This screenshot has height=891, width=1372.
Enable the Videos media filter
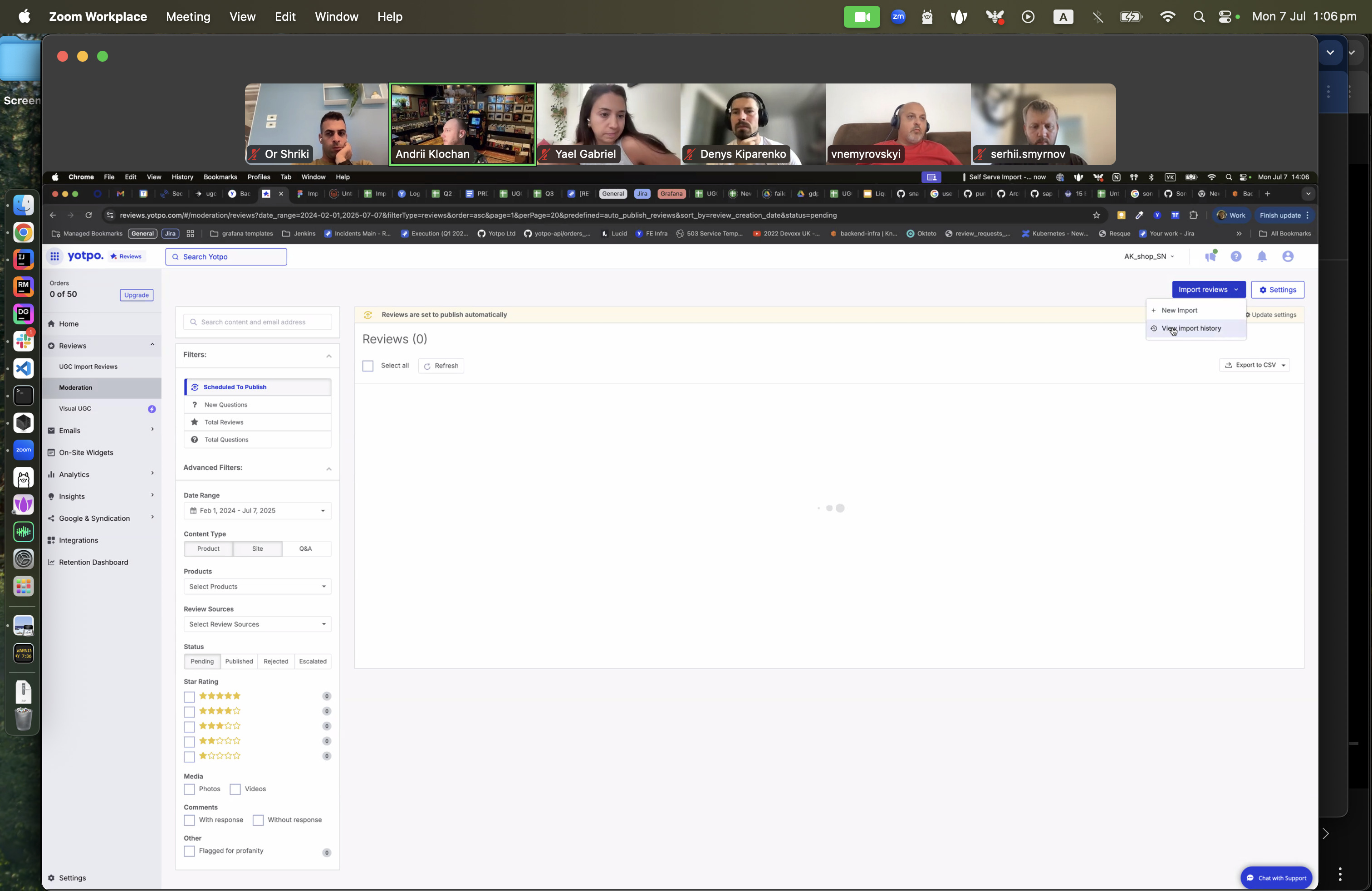pyautogui.click(x=235, y=789)
